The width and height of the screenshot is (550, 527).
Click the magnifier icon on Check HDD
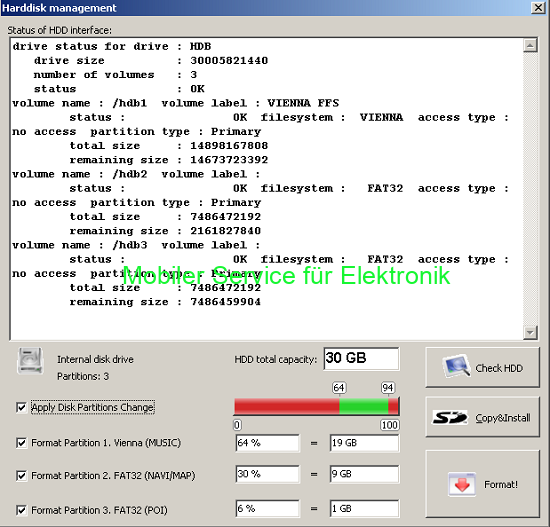(x=456, y=366)
